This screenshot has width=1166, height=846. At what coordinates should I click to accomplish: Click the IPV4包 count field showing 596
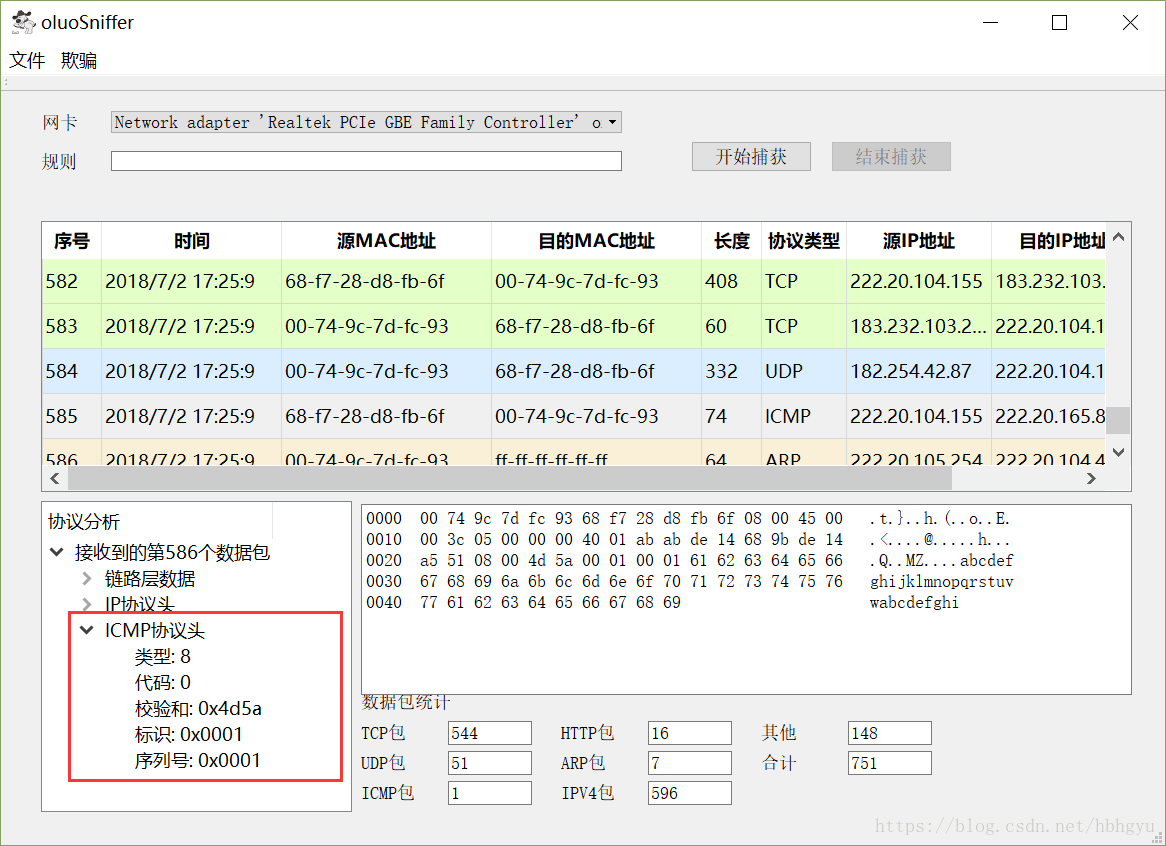coord(689,793)
